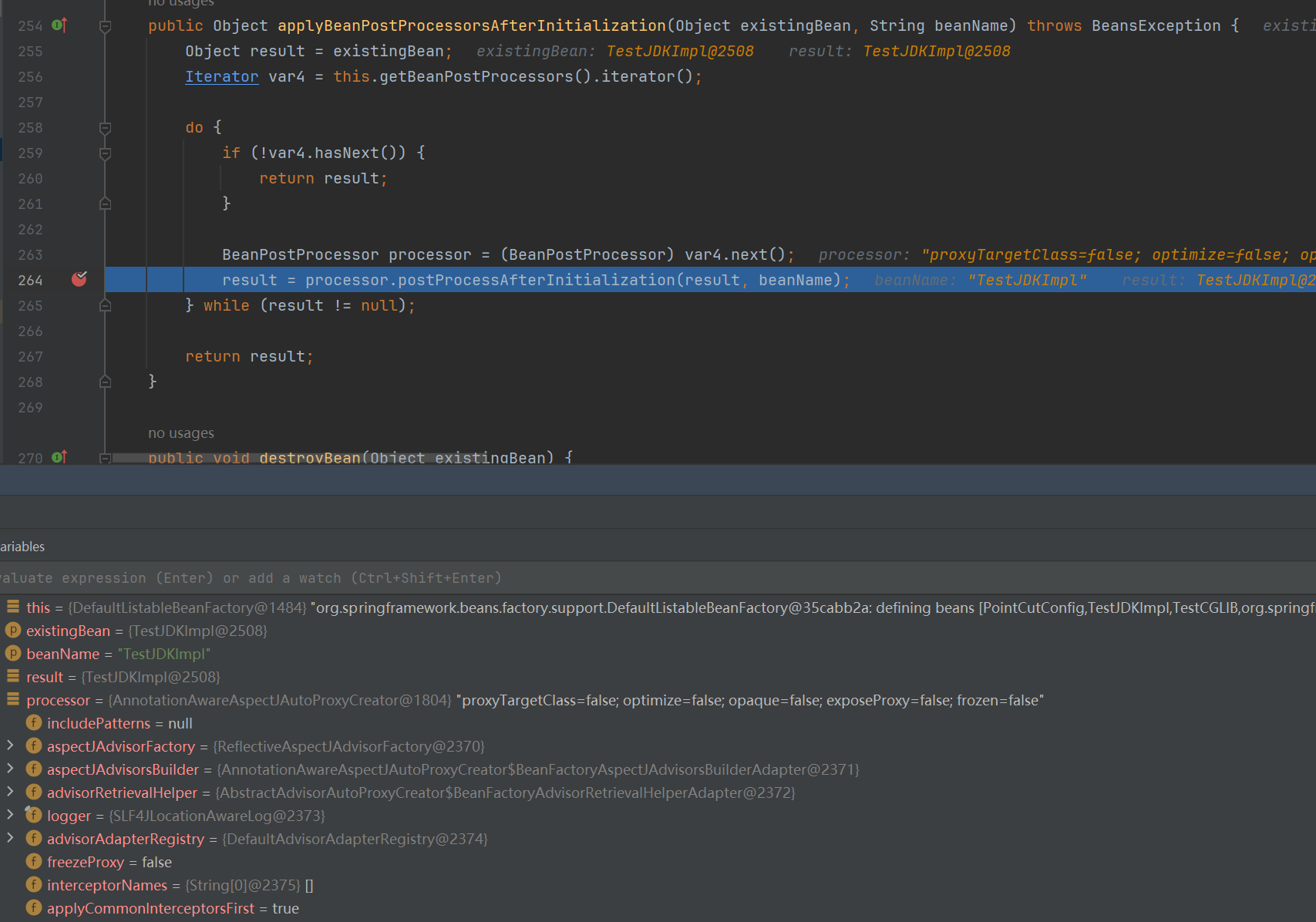Select the 'beanName = "TestJDKImpl"' variable row

658,654
